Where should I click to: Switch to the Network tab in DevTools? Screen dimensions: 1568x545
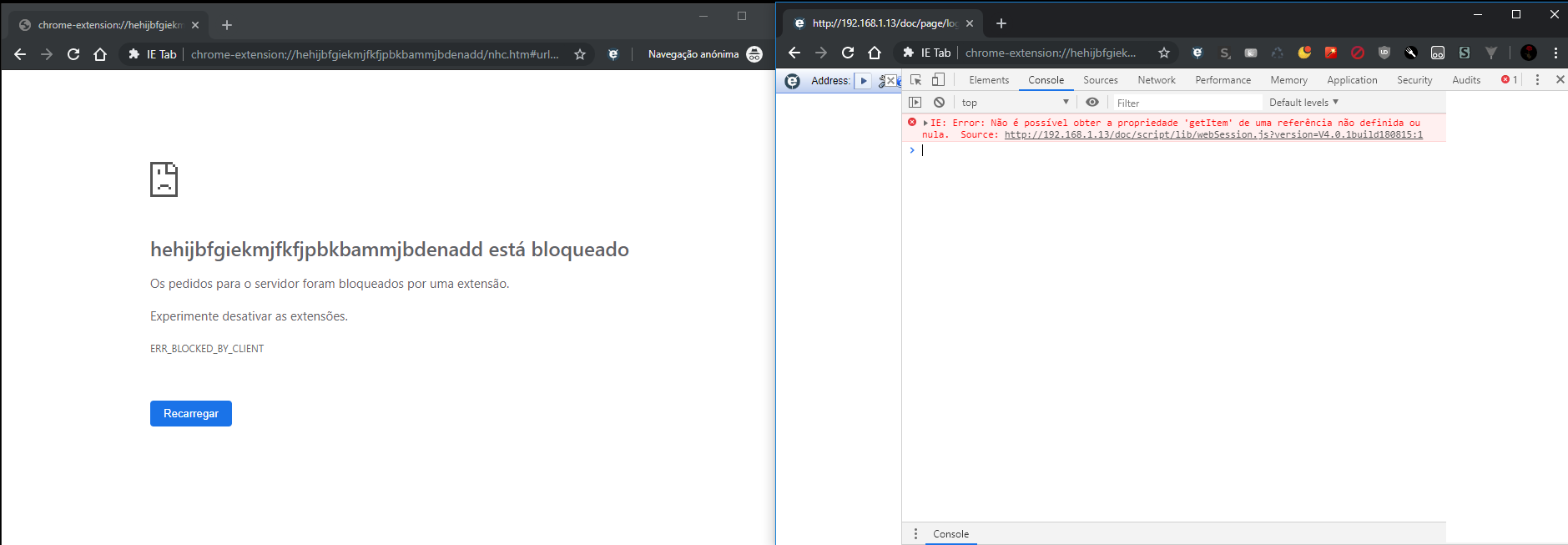pos(1156,80)
